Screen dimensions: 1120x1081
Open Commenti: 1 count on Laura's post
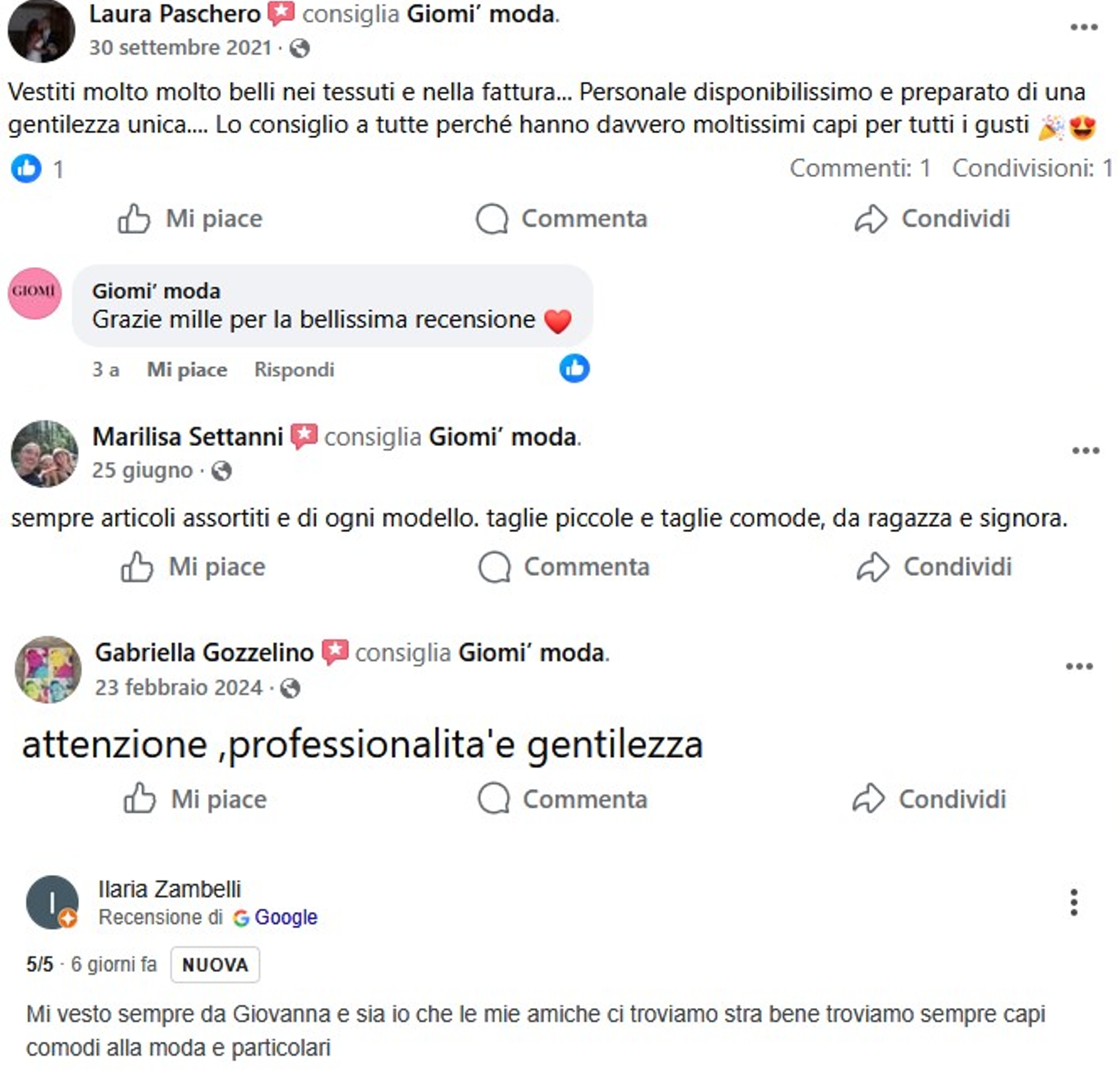tap(860, 168)
